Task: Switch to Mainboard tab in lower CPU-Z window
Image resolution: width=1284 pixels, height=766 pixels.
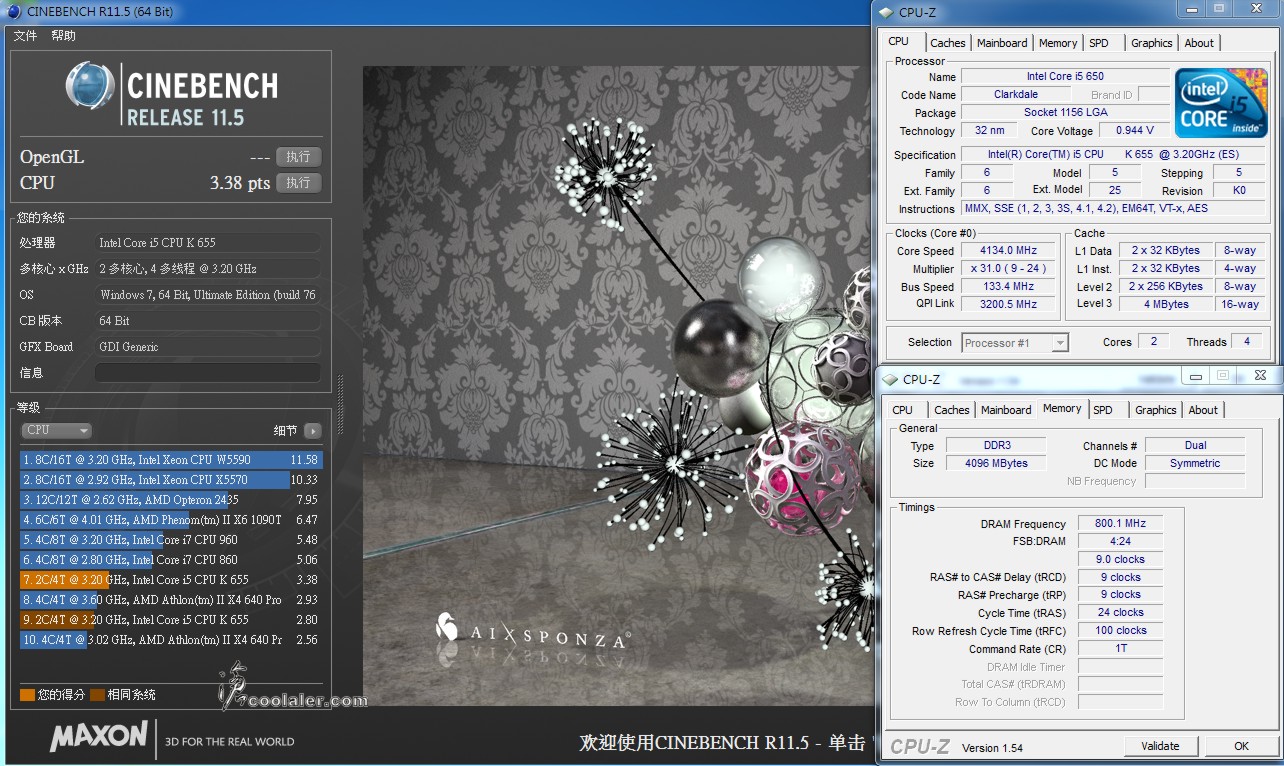Action: pyautogui.click(x=1006, y=410)
